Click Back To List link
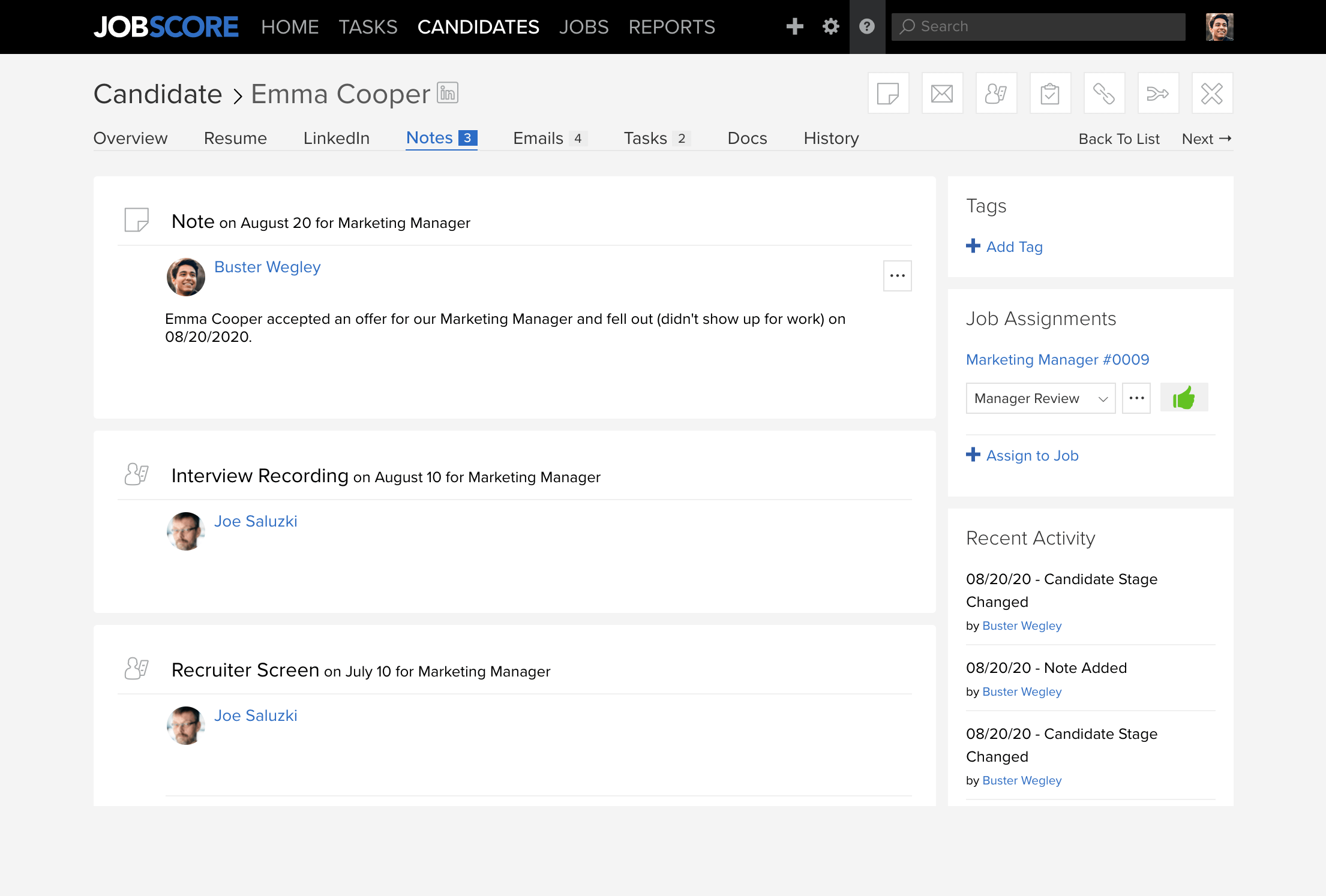1326x896 pixels. point(1119,139)
